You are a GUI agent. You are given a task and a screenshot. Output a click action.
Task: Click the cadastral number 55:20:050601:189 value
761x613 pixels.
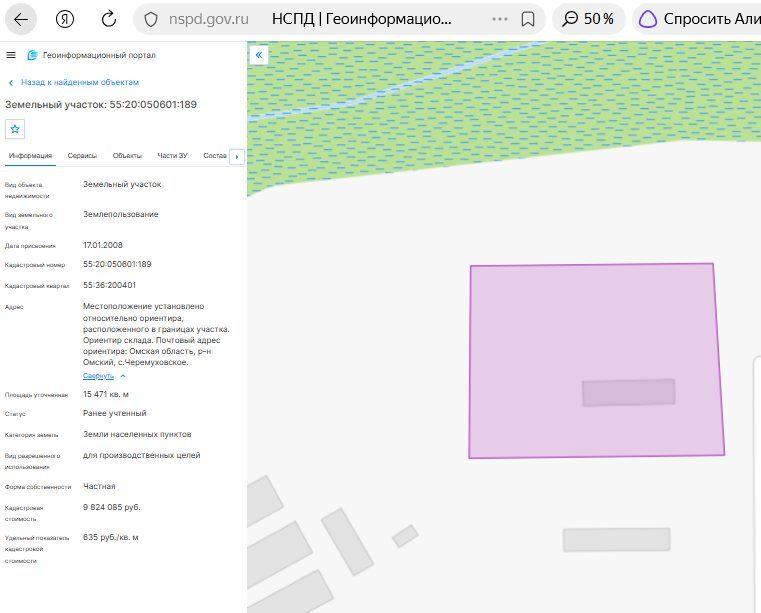(x=117, y=265)
